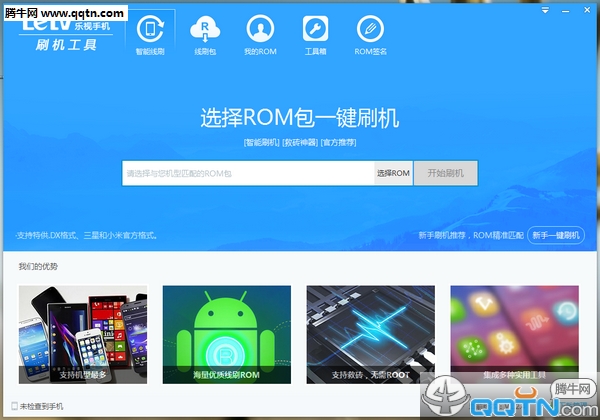Screen dimensions: 600x420
Task: Click 新手一键刷机 beginner flash button
Action: click(555, 235)
